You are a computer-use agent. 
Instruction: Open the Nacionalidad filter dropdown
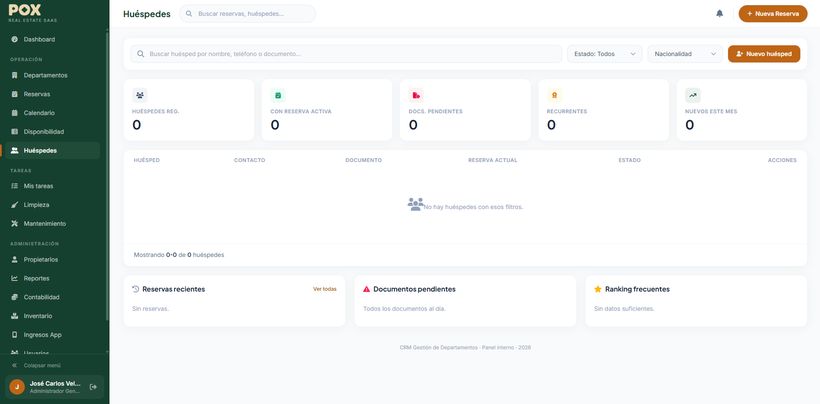coord(685,54)
